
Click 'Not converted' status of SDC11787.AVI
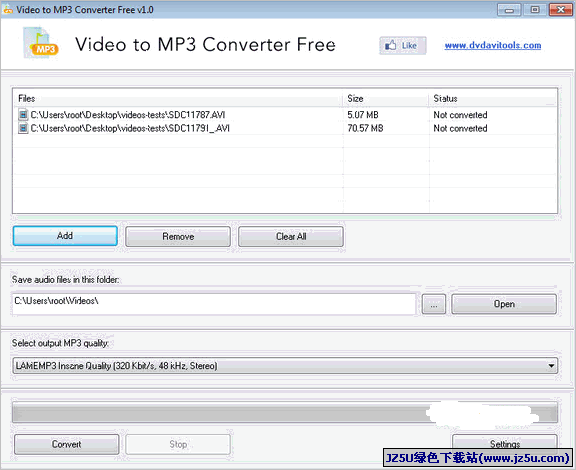pyautogui.click(x=460, y=115)
